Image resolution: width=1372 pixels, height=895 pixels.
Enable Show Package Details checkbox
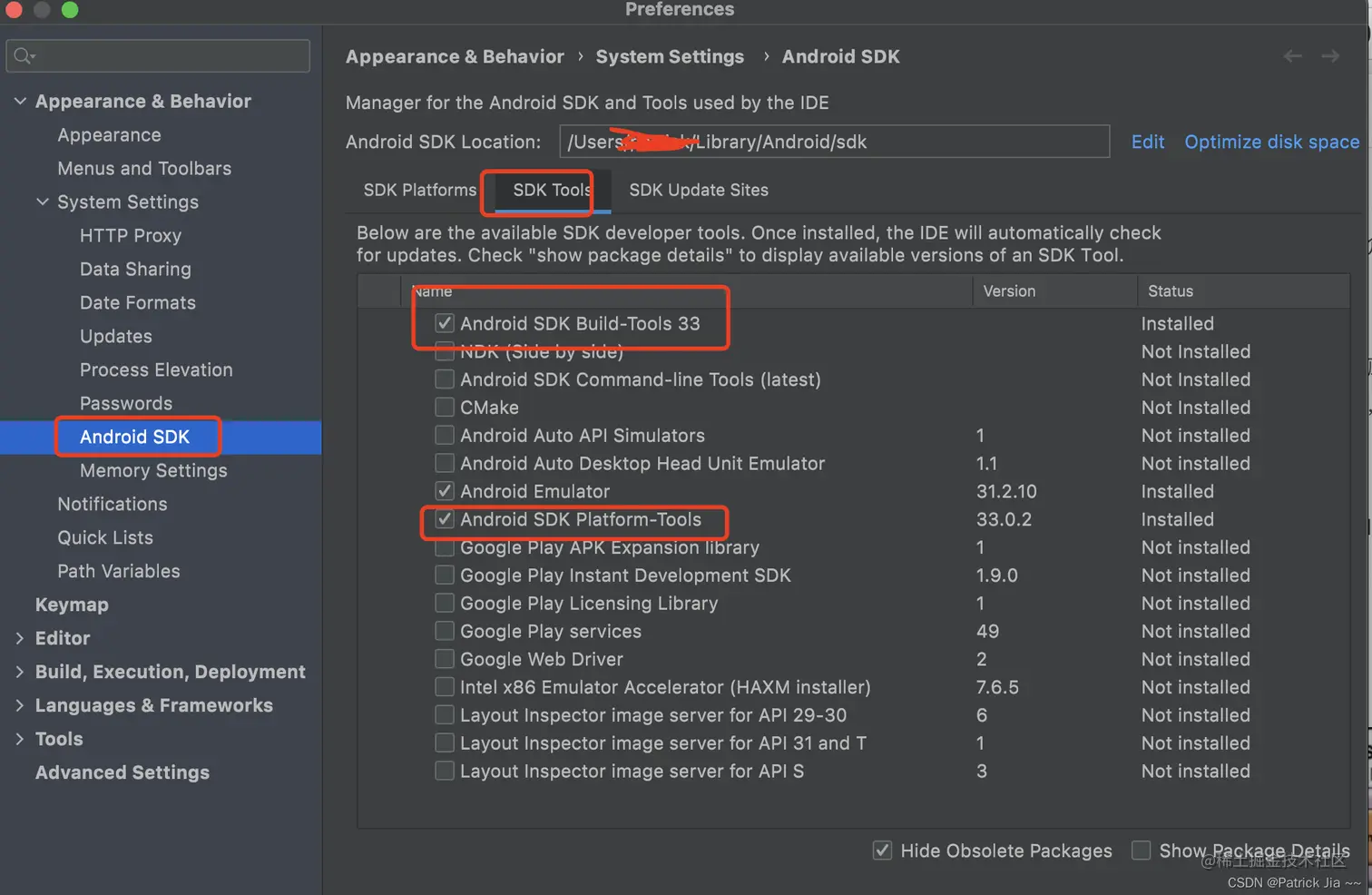(1142, 851)
